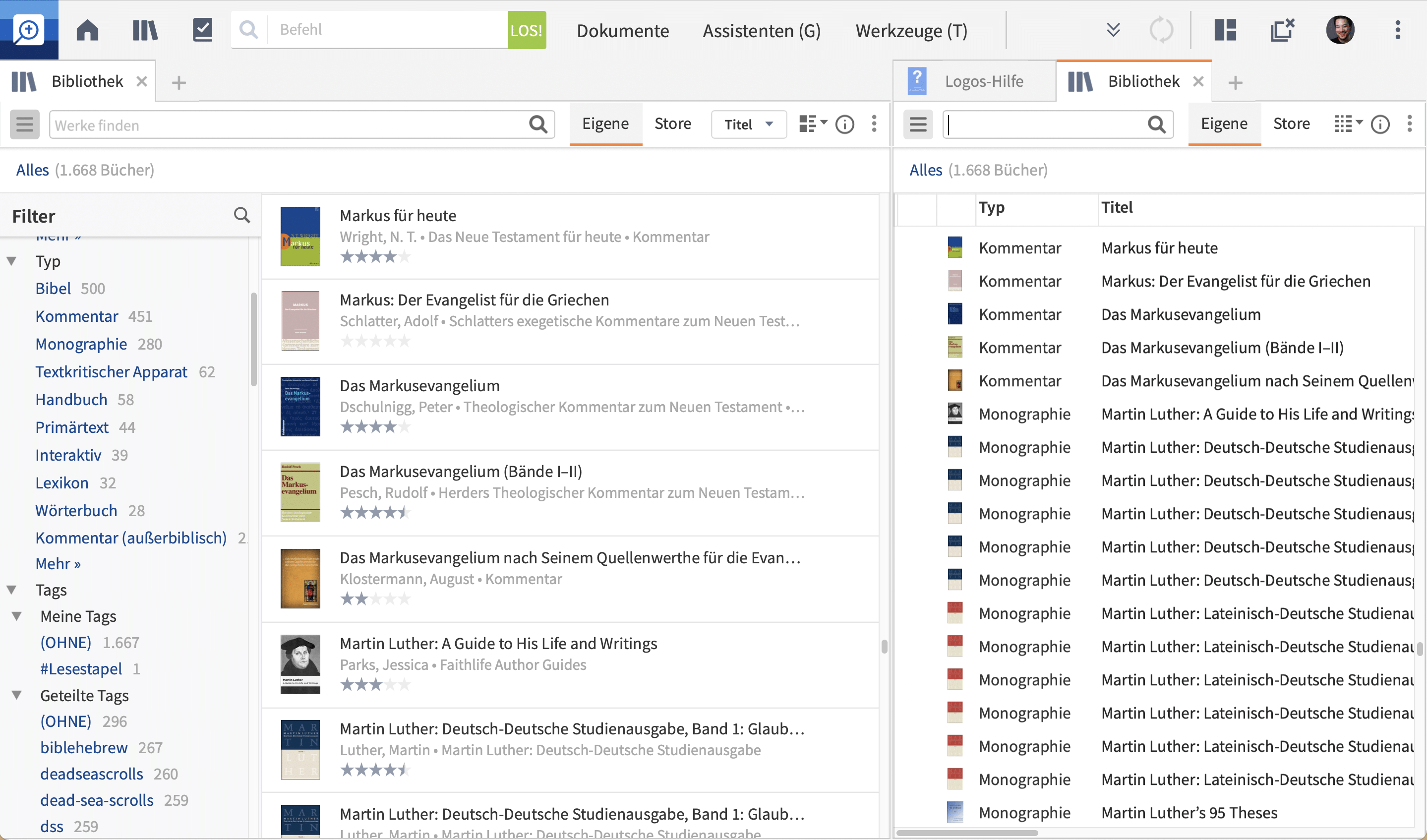Select Store tab in left Bibliothek
The width and height of the screenshot is (1427, 840).
click(x=673, y=123)
